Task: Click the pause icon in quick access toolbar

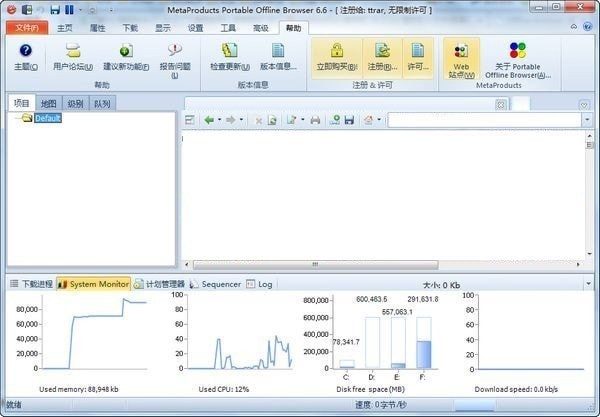Action: click(69, 10)
